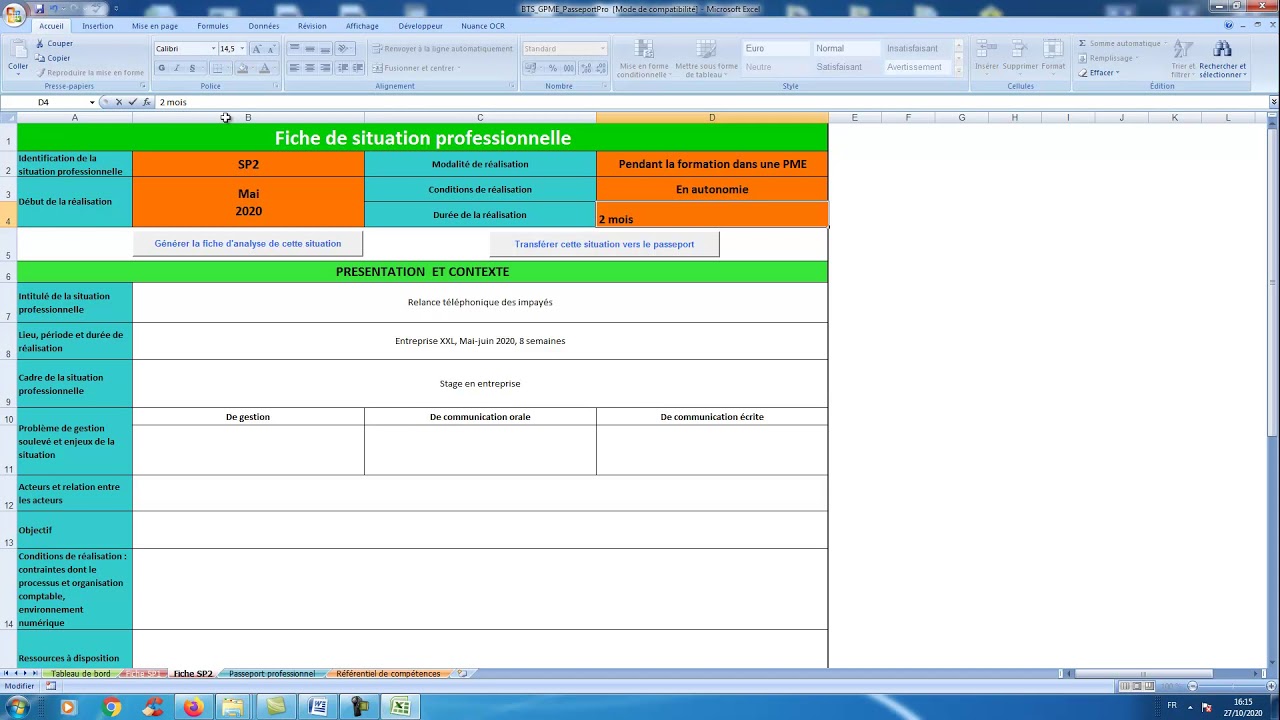Increase indent
Viewport: 1280px width, 720px height.
click(358, 68)
